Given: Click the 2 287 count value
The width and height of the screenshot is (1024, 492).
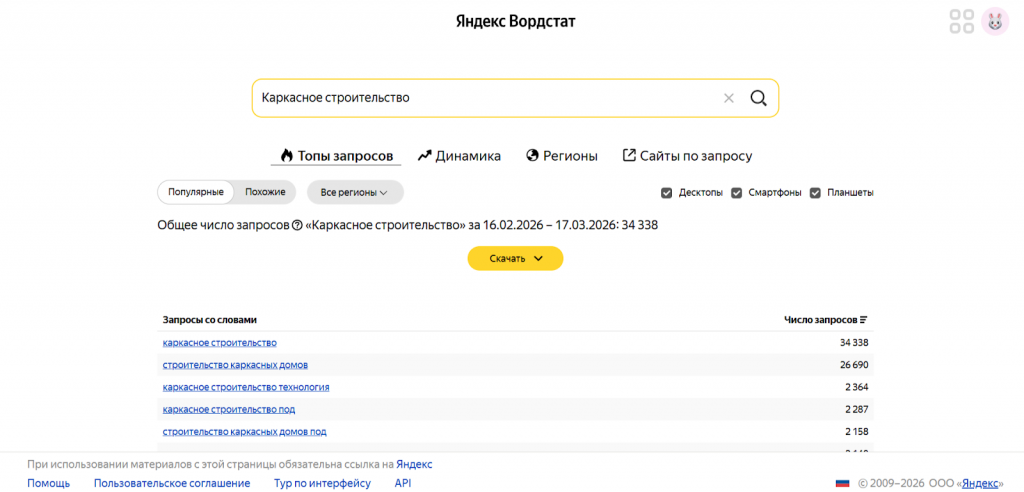Looking at the screenshot, I should coord(856,409).
